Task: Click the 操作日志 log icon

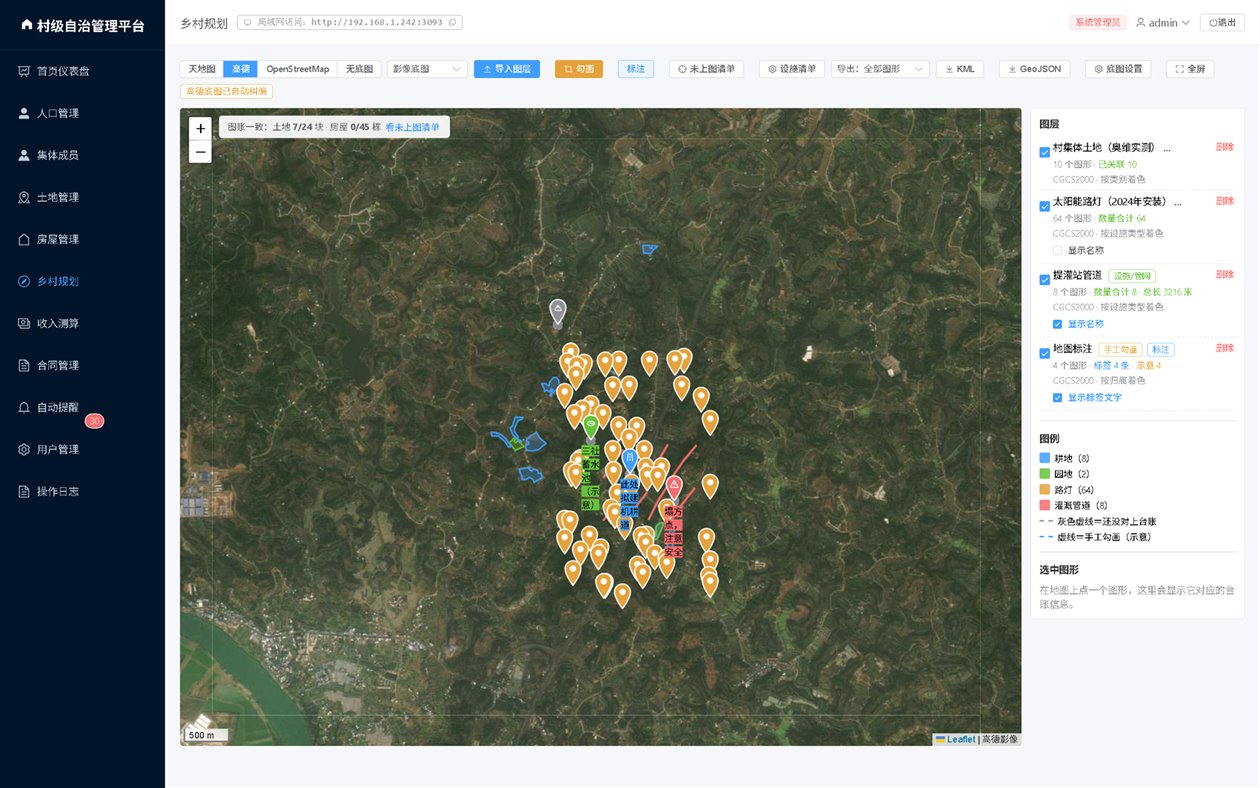Action: [x=24, y=491]
